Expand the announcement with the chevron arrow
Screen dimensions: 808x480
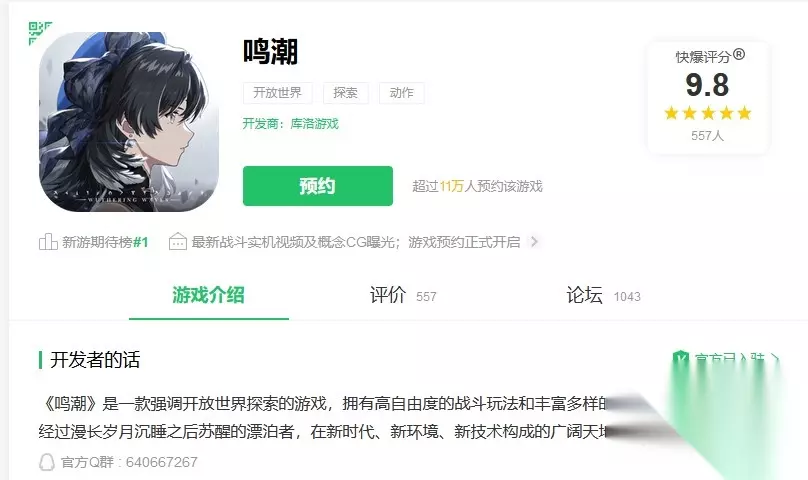click(x=534, y=241)
